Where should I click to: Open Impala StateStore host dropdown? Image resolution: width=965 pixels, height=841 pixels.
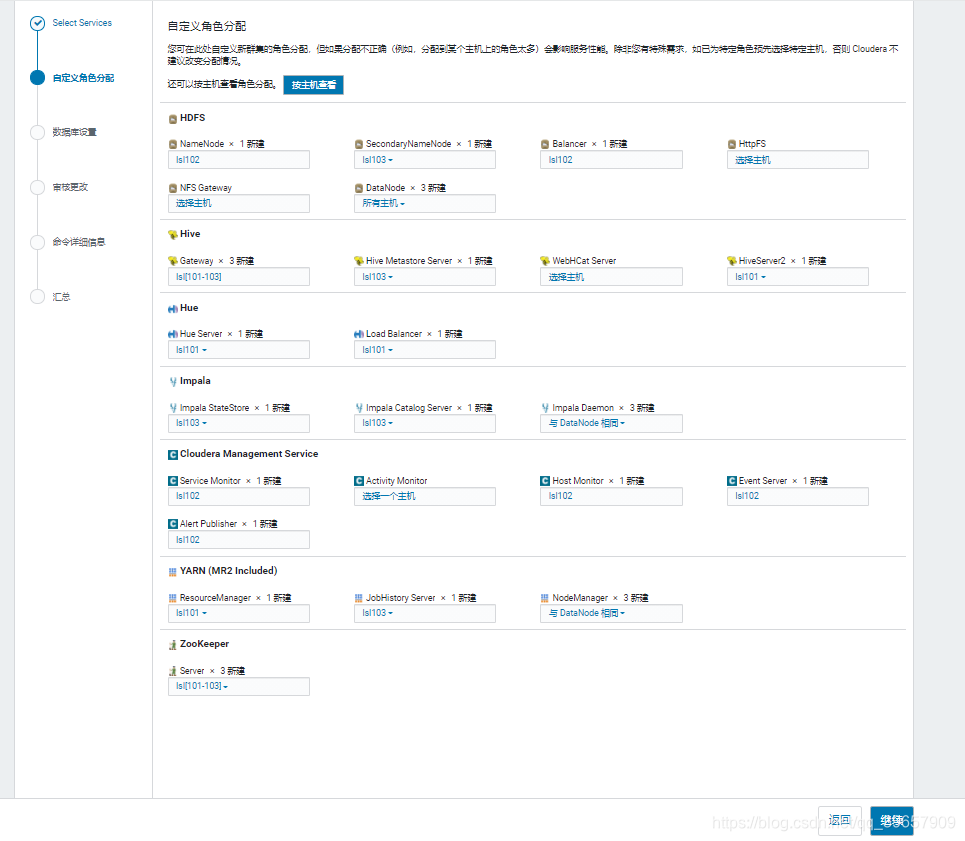[x=239, y=423]
